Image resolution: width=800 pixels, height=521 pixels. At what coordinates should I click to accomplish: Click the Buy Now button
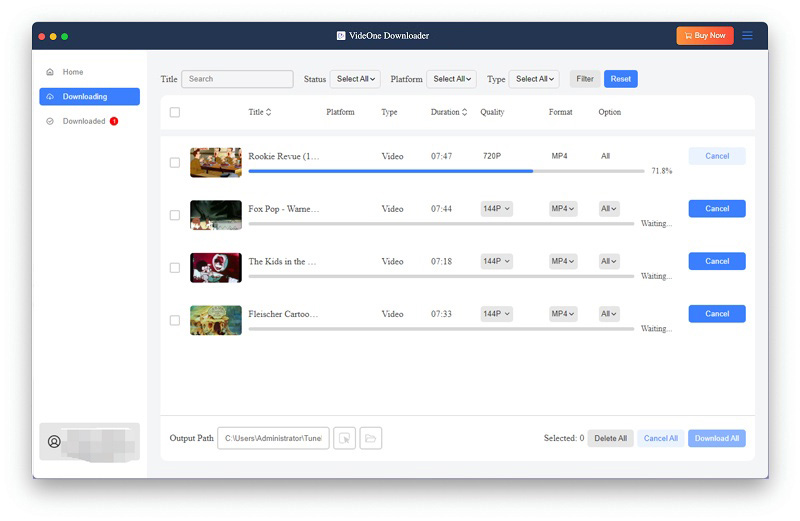(704, 35)
